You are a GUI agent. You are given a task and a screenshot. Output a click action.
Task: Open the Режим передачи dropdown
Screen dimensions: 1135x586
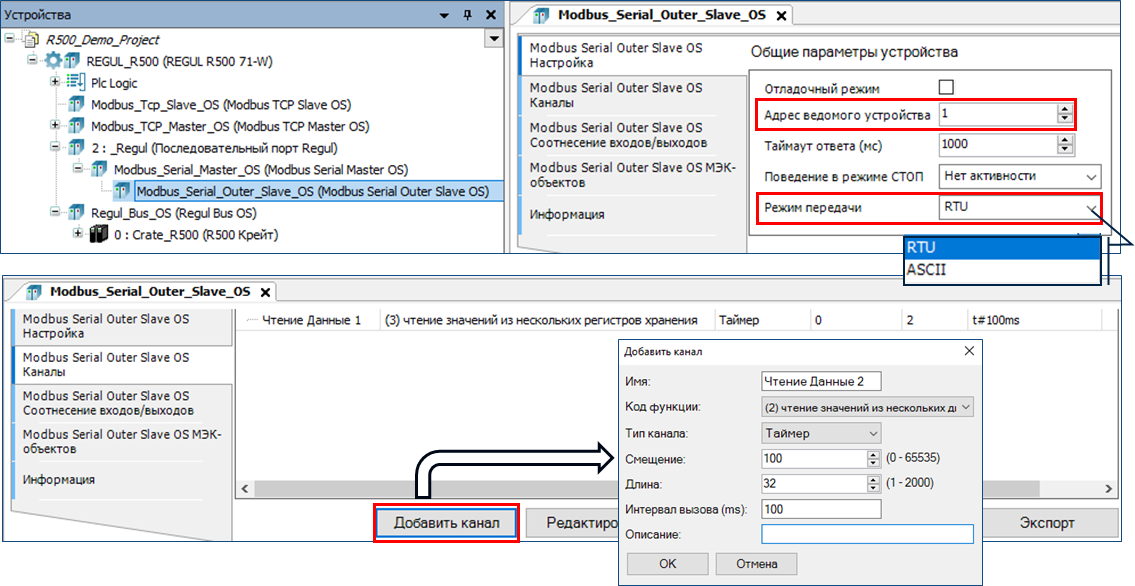tap(1088, 206)
